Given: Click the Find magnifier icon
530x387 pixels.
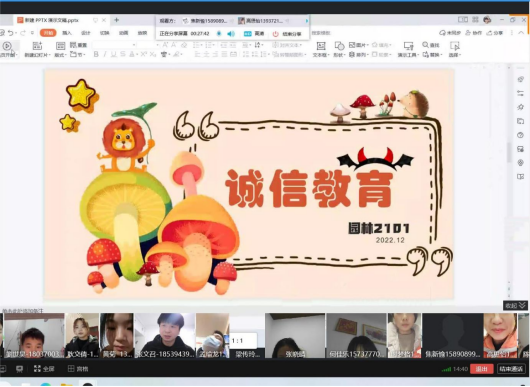Looking at the screenshot, I should [425, 45].
